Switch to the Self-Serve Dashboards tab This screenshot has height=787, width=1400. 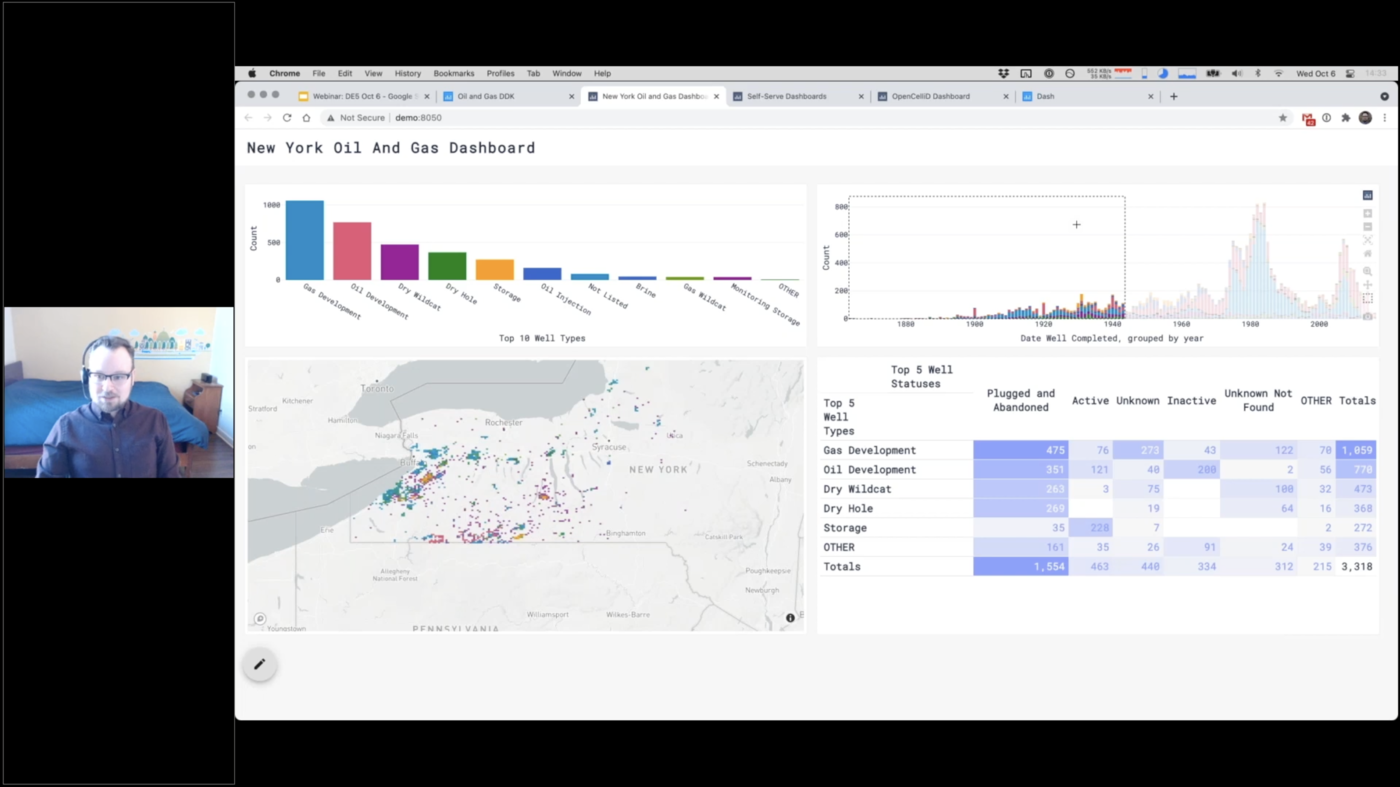(x=796, y=97)
